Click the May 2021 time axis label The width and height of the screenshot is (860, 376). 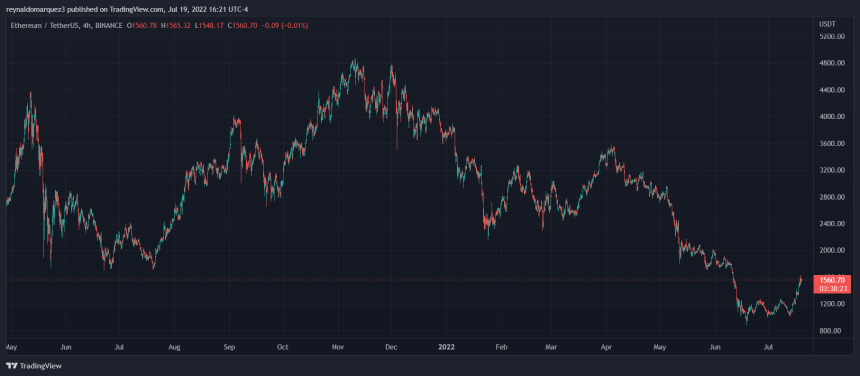pos(11,347)
